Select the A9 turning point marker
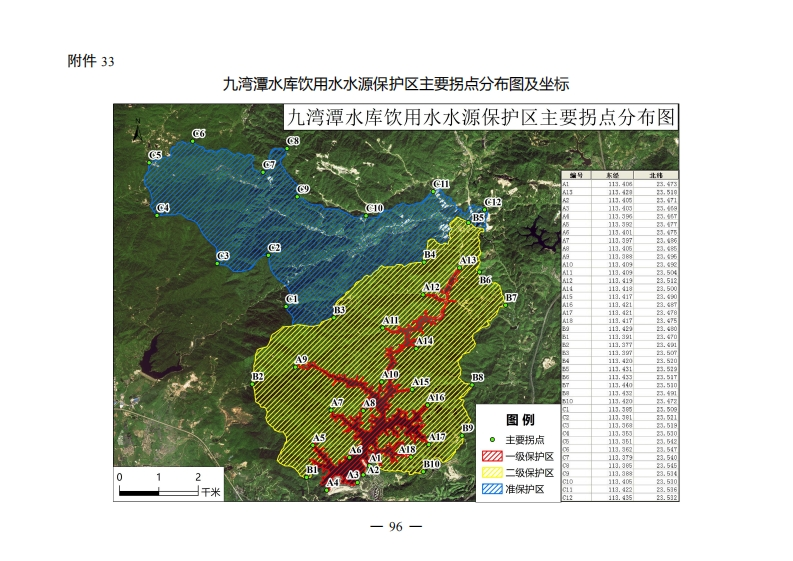The width and height of the screenshot is (793, 561). click(x=293, y=366)
